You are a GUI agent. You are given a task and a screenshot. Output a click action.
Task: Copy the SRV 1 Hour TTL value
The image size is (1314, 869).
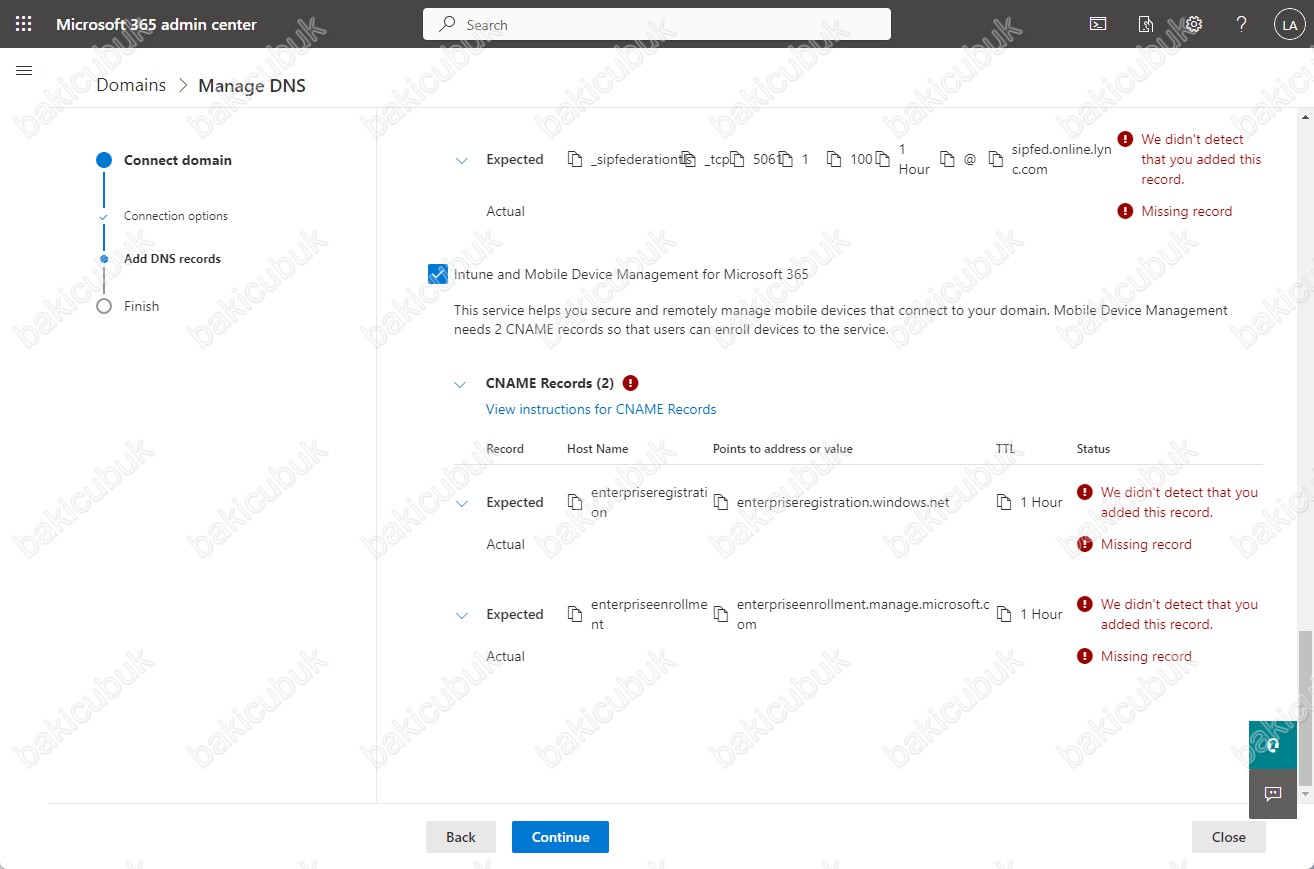(x=882, y=160)
